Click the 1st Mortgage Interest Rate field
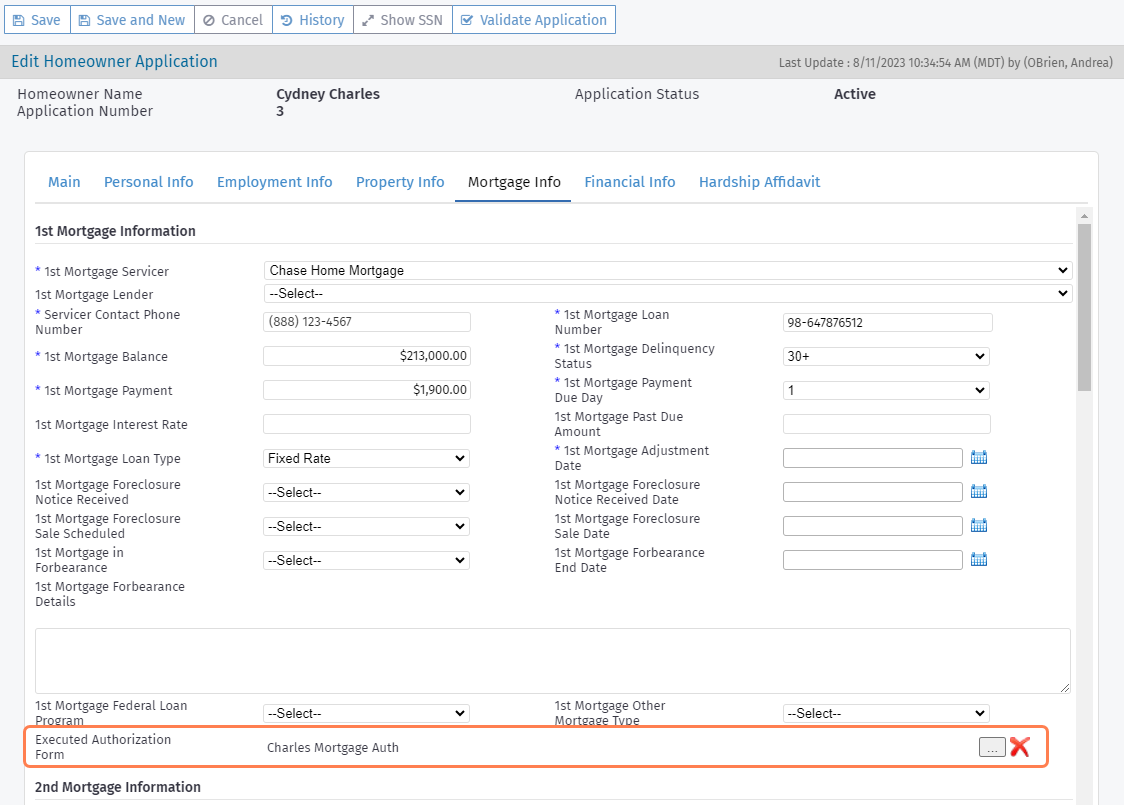The image size is (1124, 805). (x=366, y=423)
